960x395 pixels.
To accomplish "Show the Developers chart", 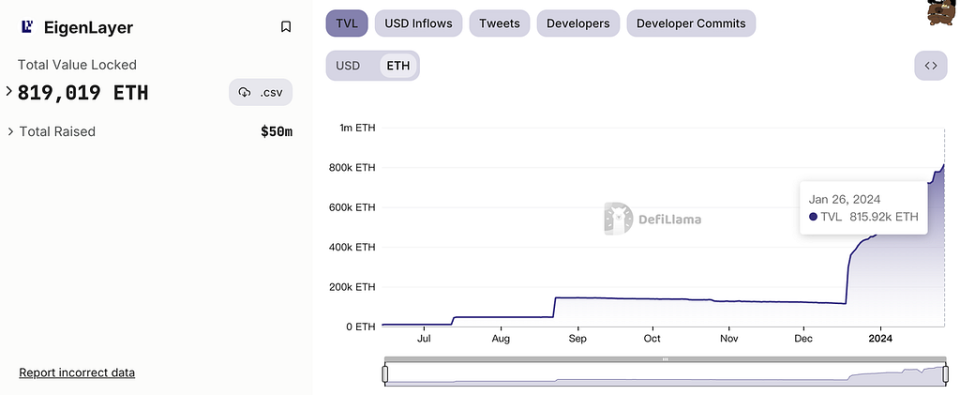I will point(578,24).
